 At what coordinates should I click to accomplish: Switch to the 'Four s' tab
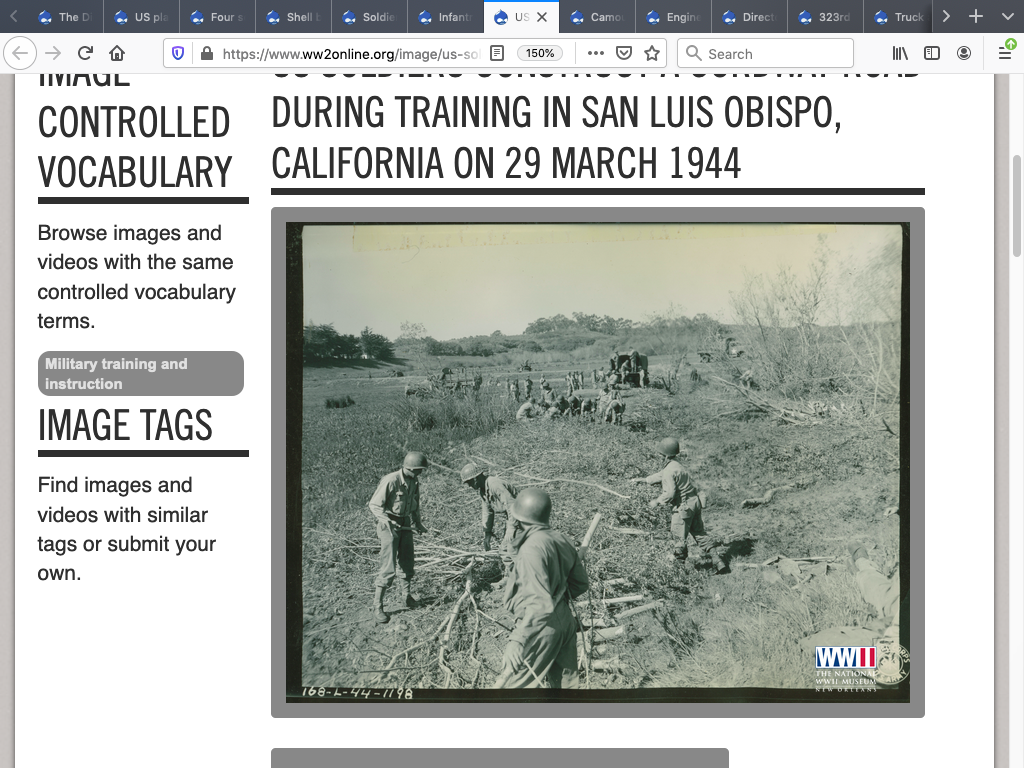(x=218, y=17)
